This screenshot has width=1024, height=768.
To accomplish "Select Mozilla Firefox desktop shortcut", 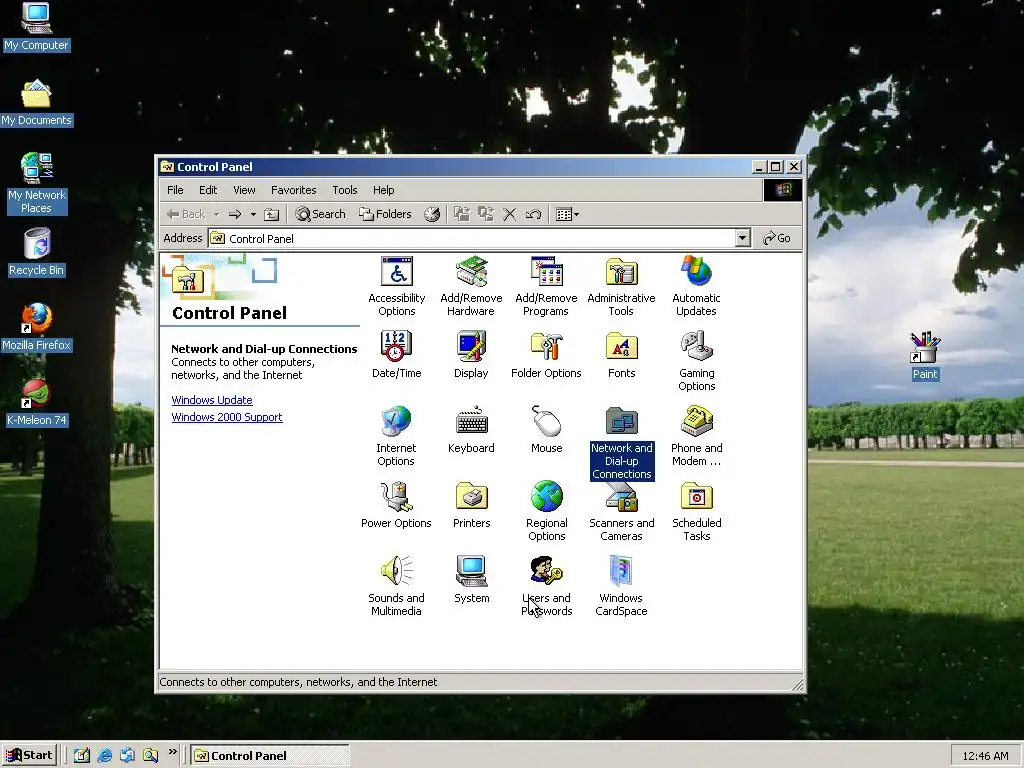I will tap(37, 328).
